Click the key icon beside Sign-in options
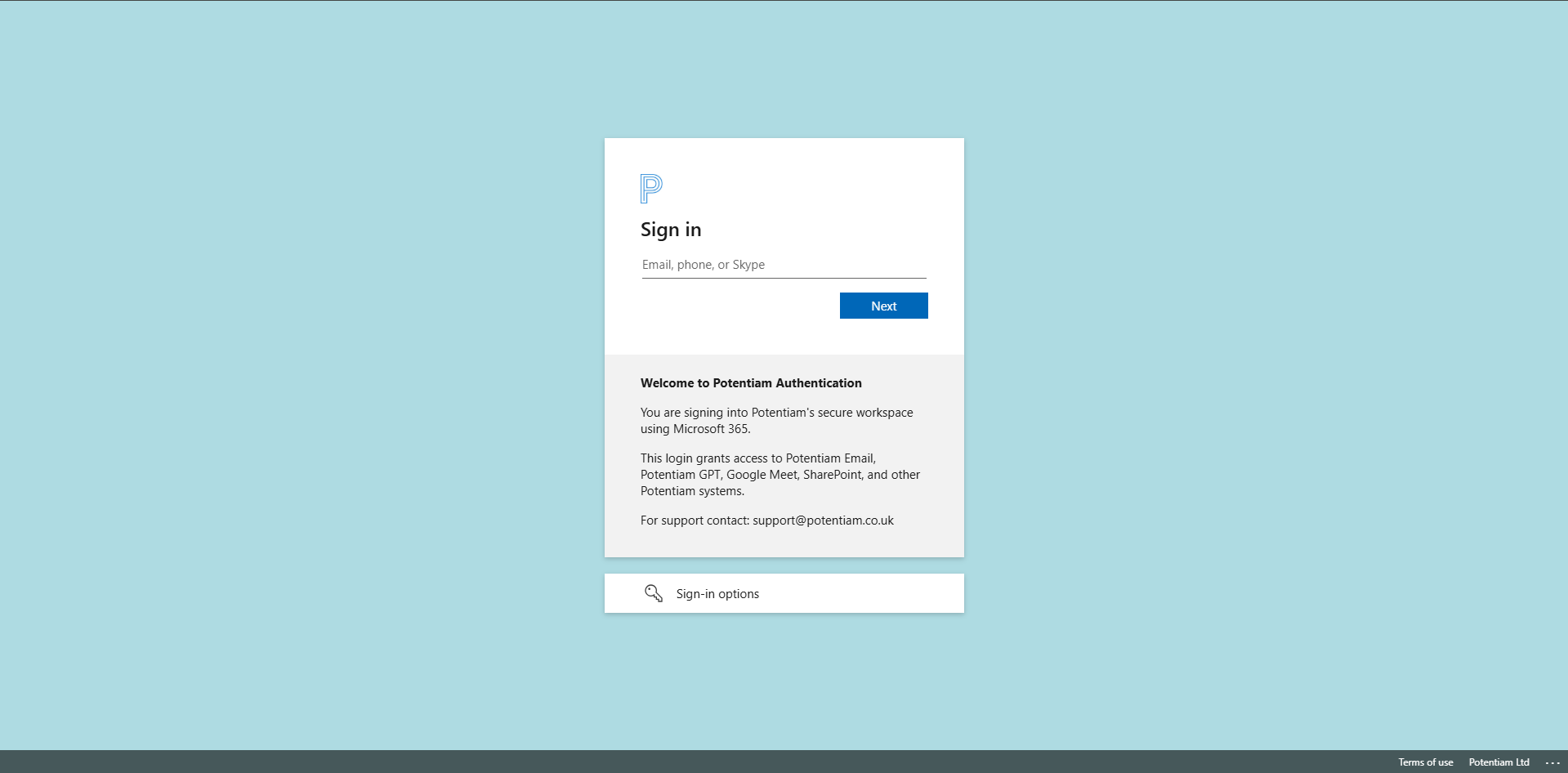1568x773 pixels. 654,593
